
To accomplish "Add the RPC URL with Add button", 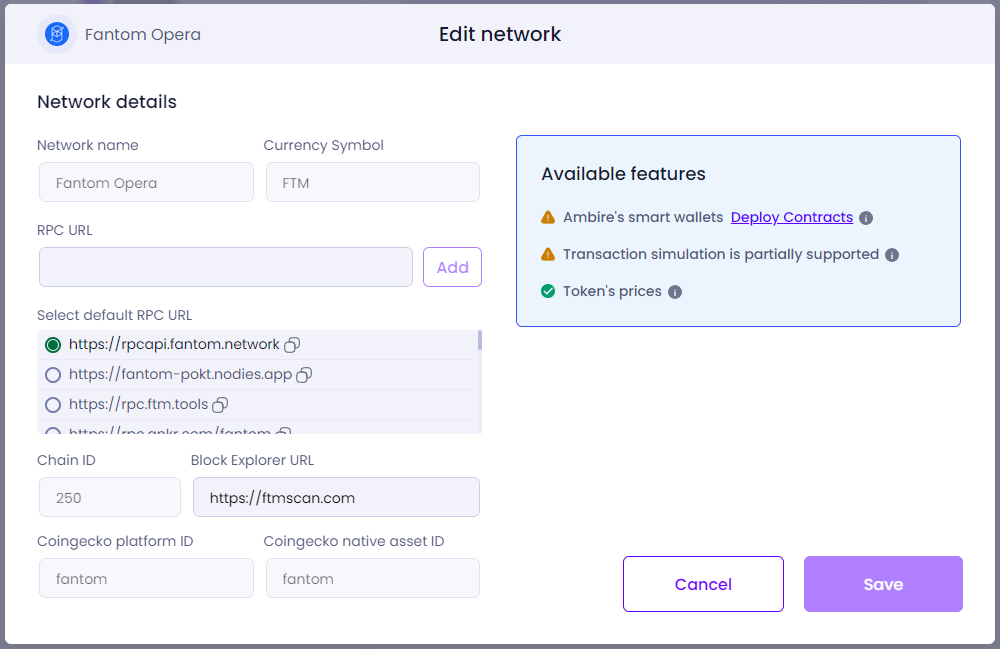I will click(x=452, y=267).
